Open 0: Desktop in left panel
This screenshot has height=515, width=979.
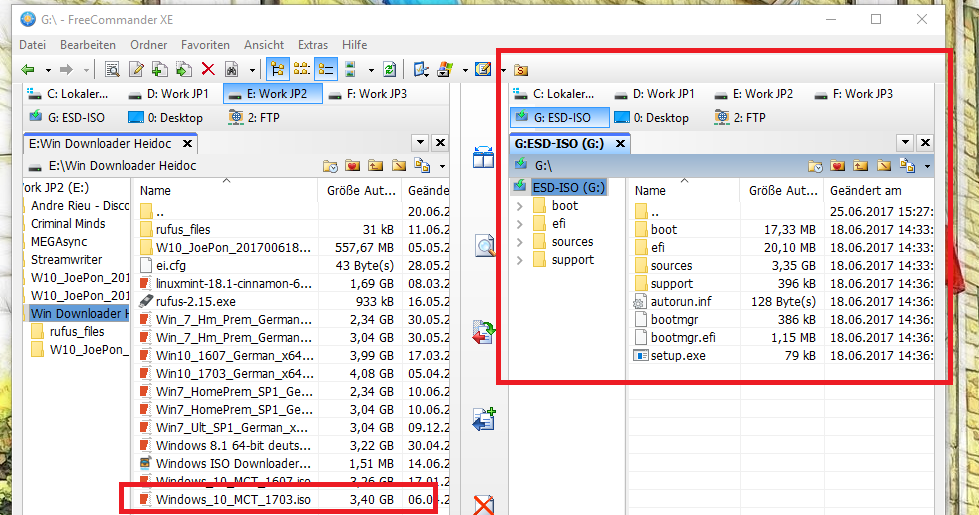(165, 117)
